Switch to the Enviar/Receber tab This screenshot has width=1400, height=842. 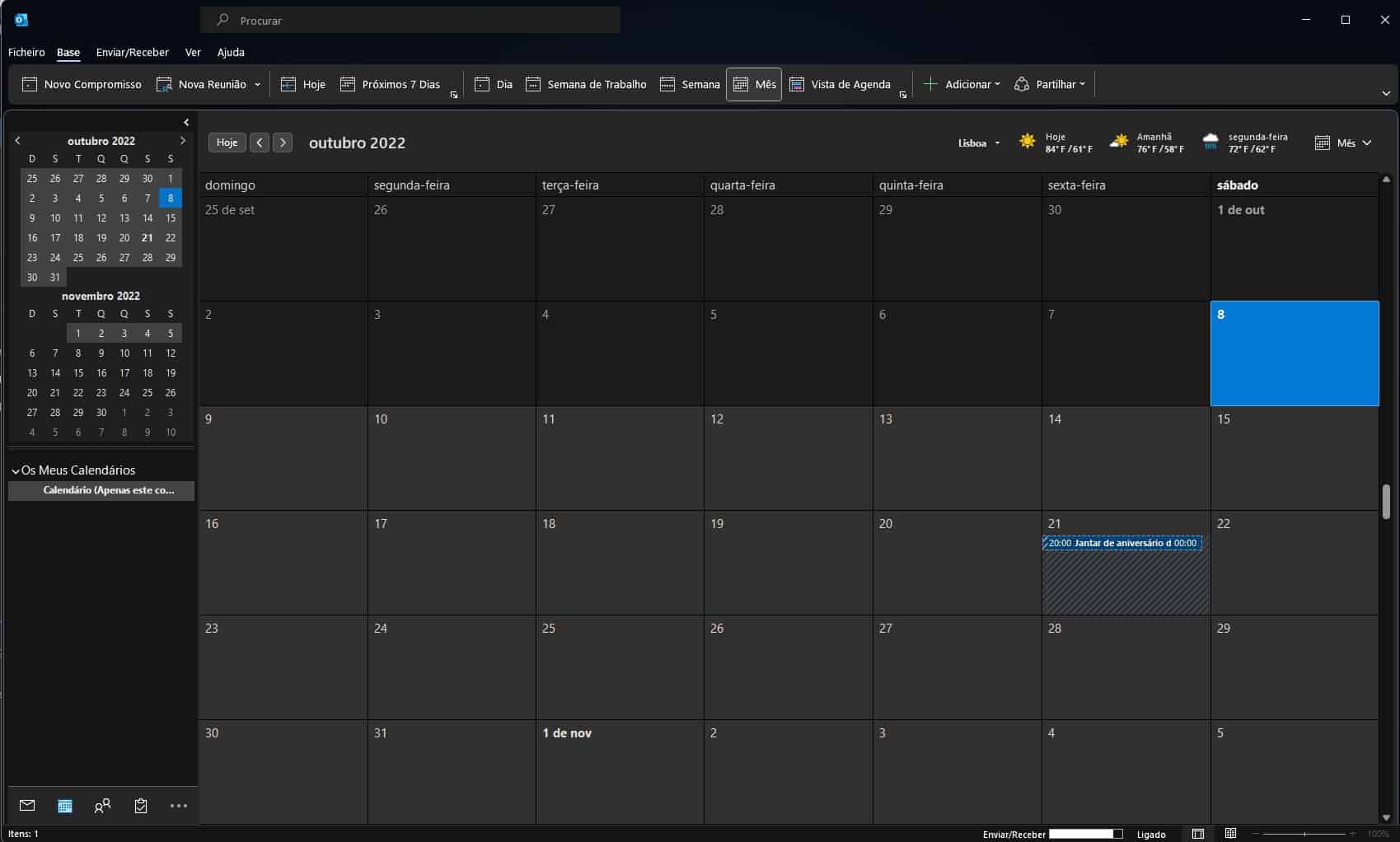point(132,52)
